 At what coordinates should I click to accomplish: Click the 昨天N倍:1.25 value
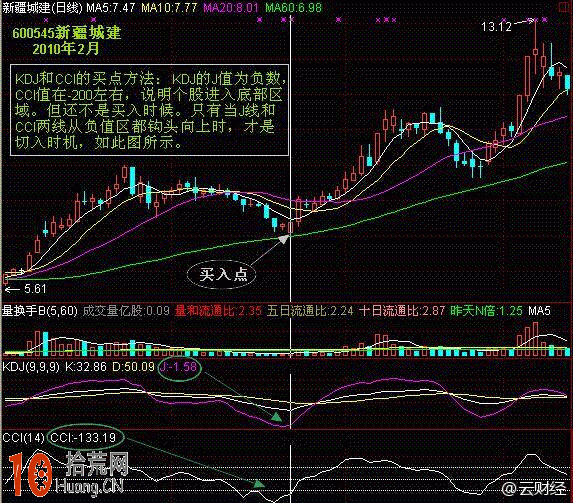(486, 311)
